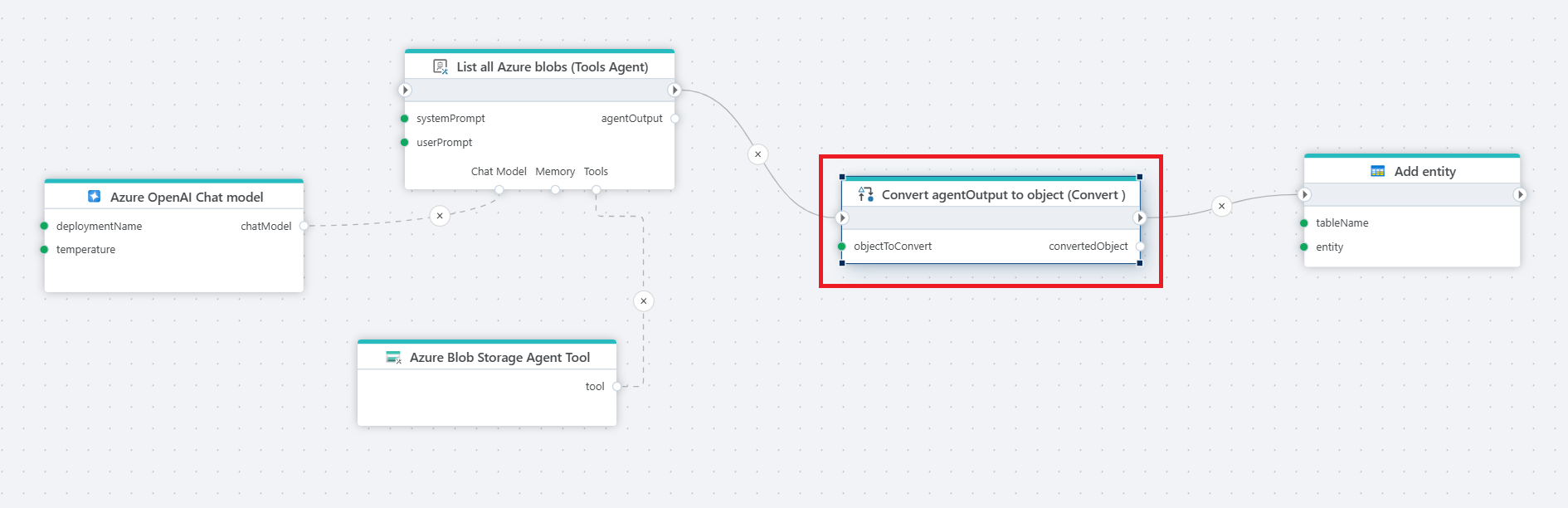Click the Azure OpenAI Chat model node icon
This screenshot has height=508, width=1568.
pyautogui.click(x=95, y=197)
